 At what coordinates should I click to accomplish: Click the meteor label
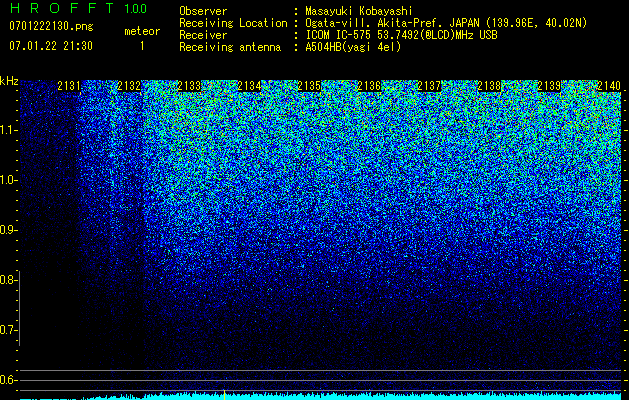(x=142, y=31)
